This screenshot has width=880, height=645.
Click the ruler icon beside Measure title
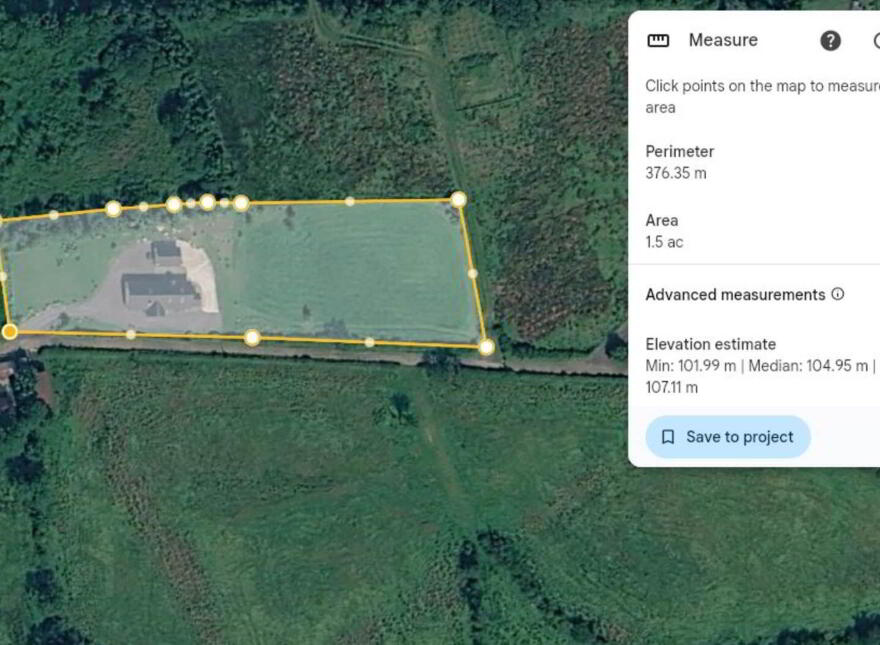[658, 40]
